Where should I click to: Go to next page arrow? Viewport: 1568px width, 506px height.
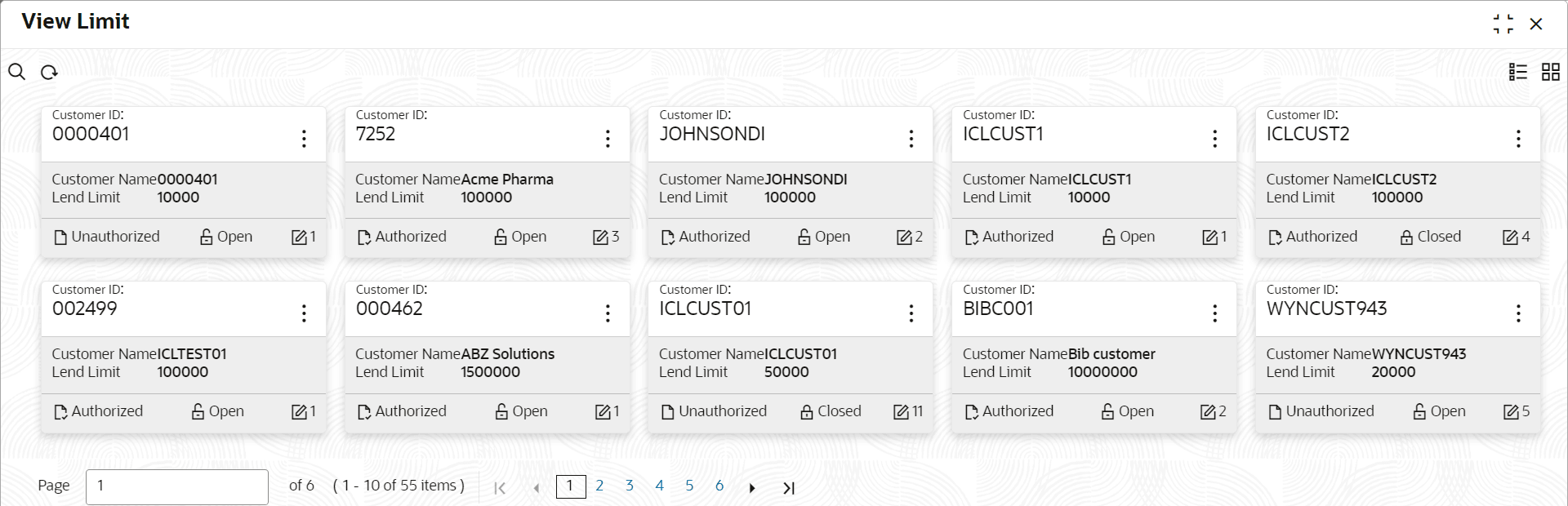(x=752, y=488)
